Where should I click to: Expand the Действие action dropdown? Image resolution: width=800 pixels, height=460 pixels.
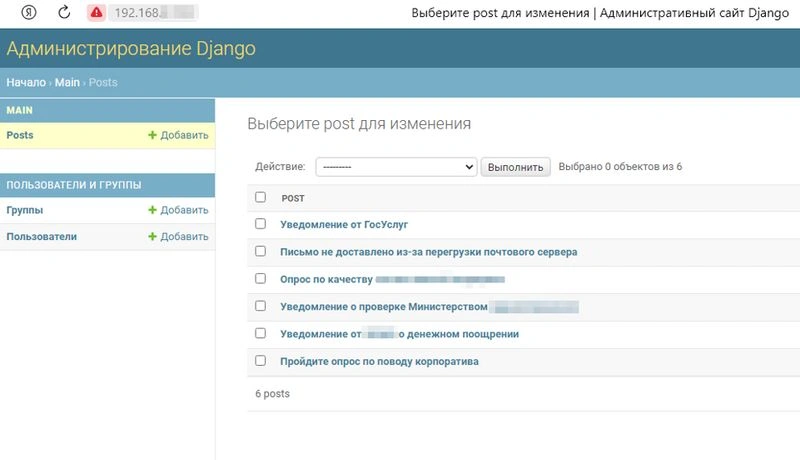coord(396,167)
